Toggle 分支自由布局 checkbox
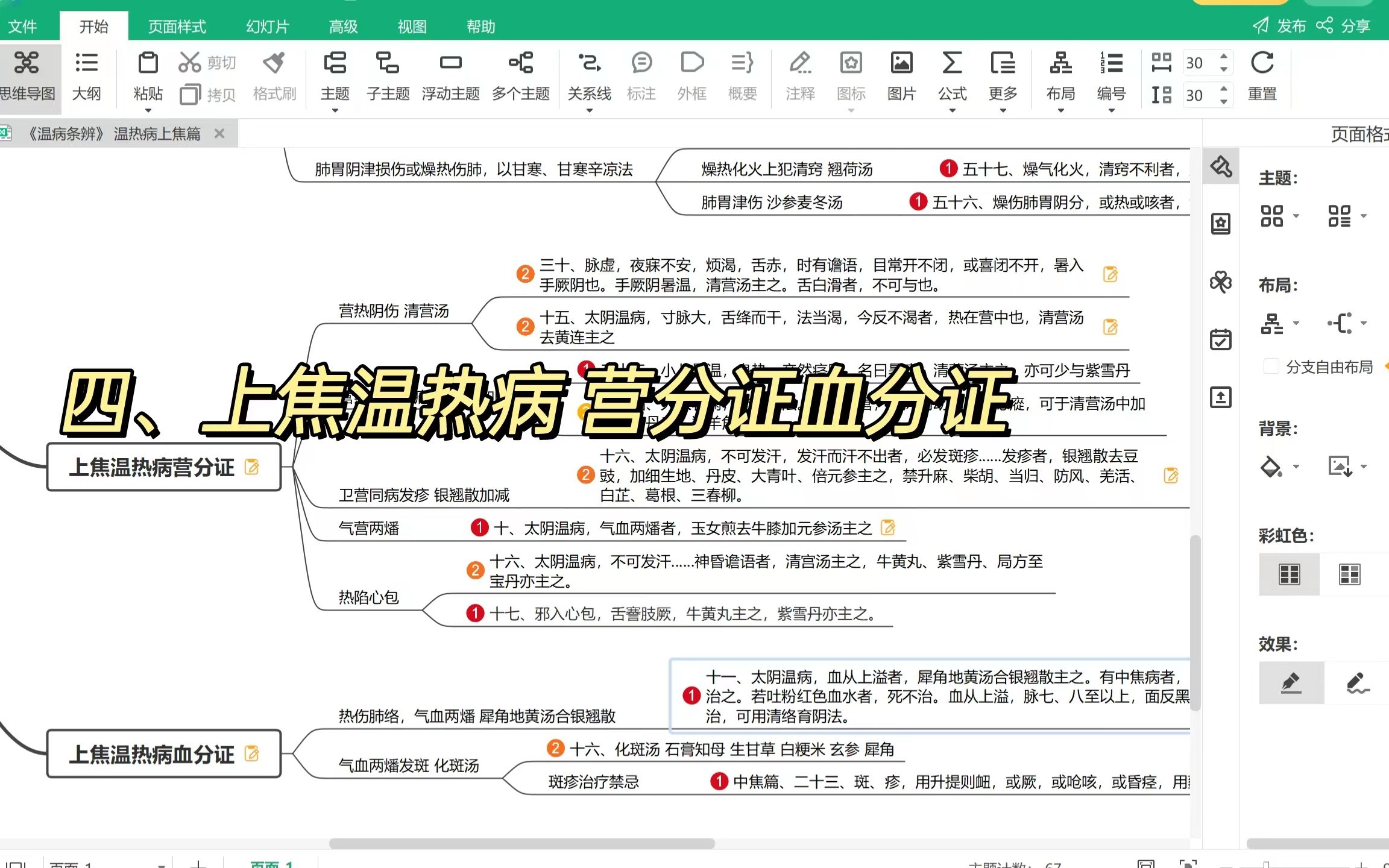1389x868 pixels. 1271,366
